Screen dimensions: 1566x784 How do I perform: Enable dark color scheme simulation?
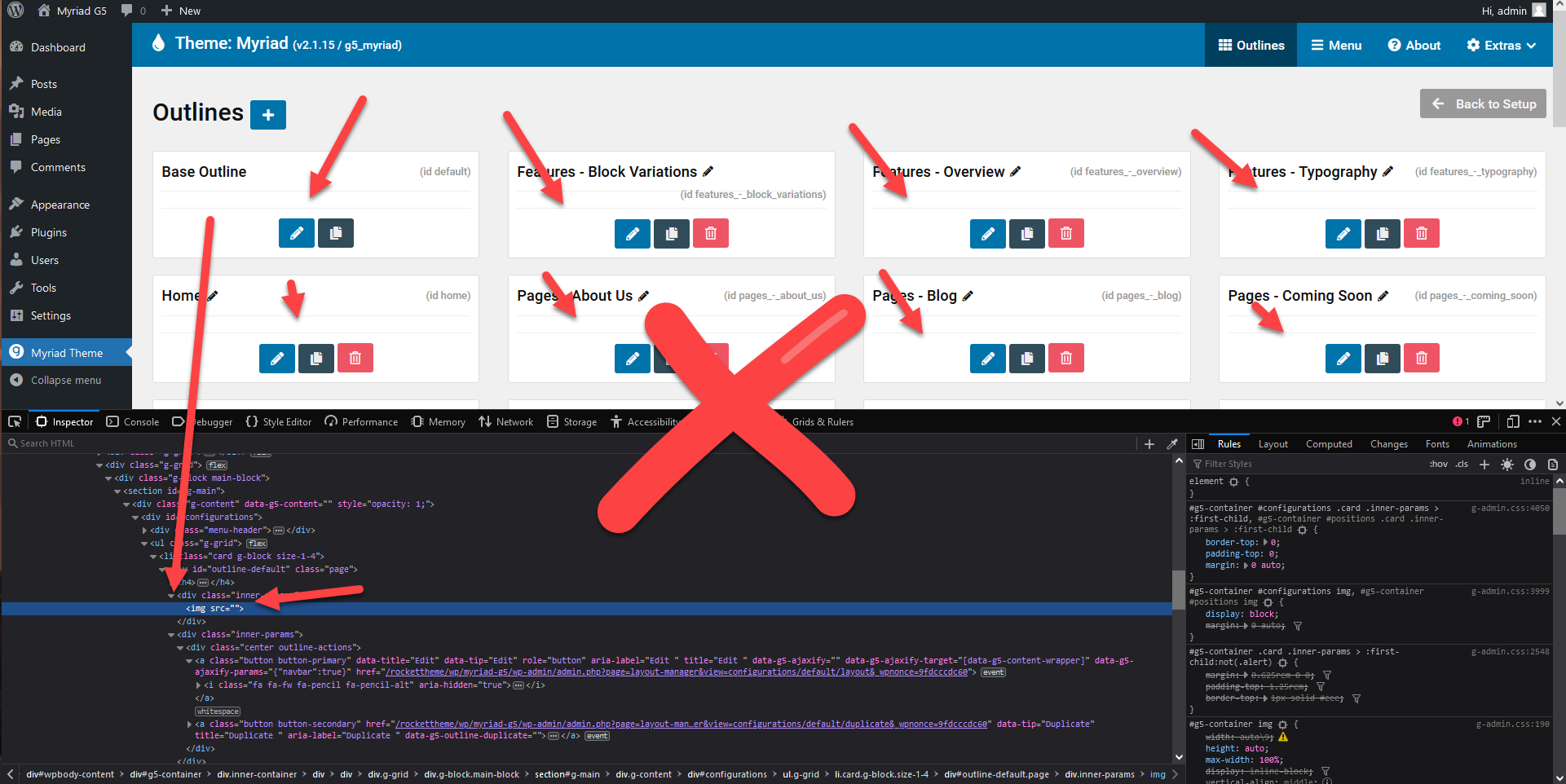click(1530, 464)
